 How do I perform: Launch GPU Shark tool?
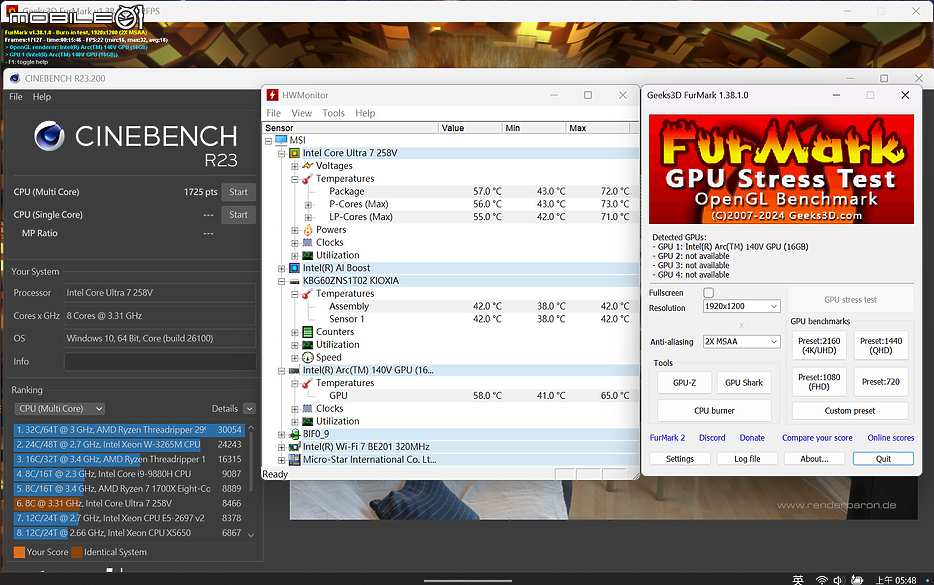pos(744,382)
